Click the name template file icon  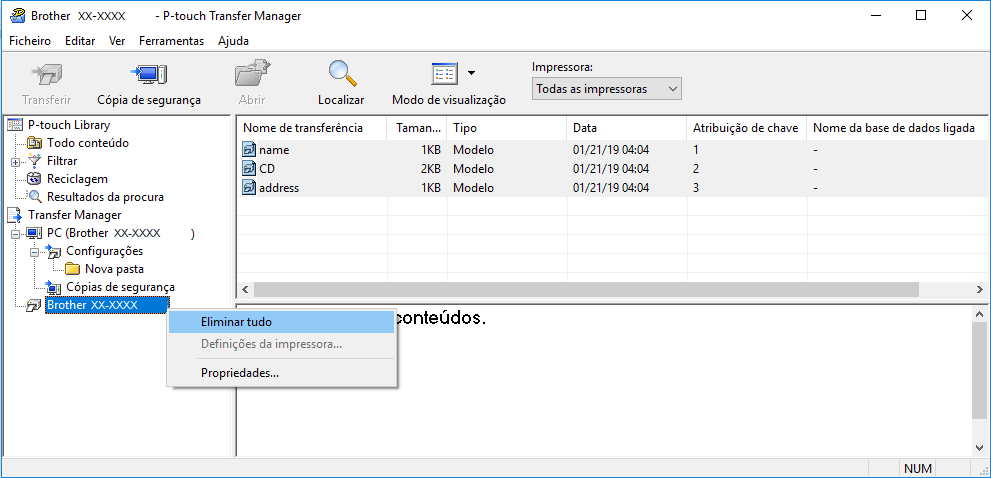[249, 150]
